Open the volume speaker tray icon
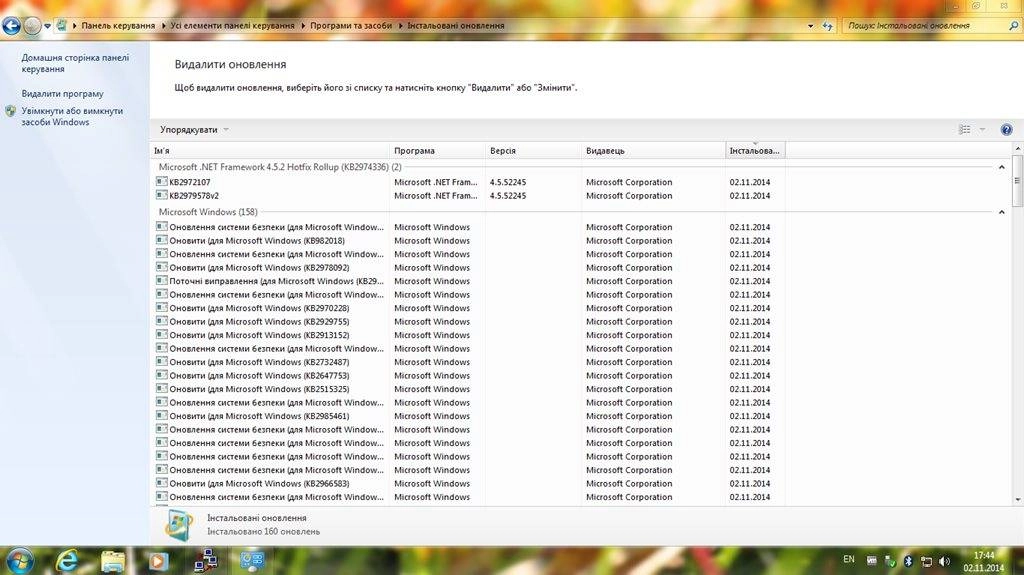The width and height of the screenshot is (1024, 575). point(944,561)
